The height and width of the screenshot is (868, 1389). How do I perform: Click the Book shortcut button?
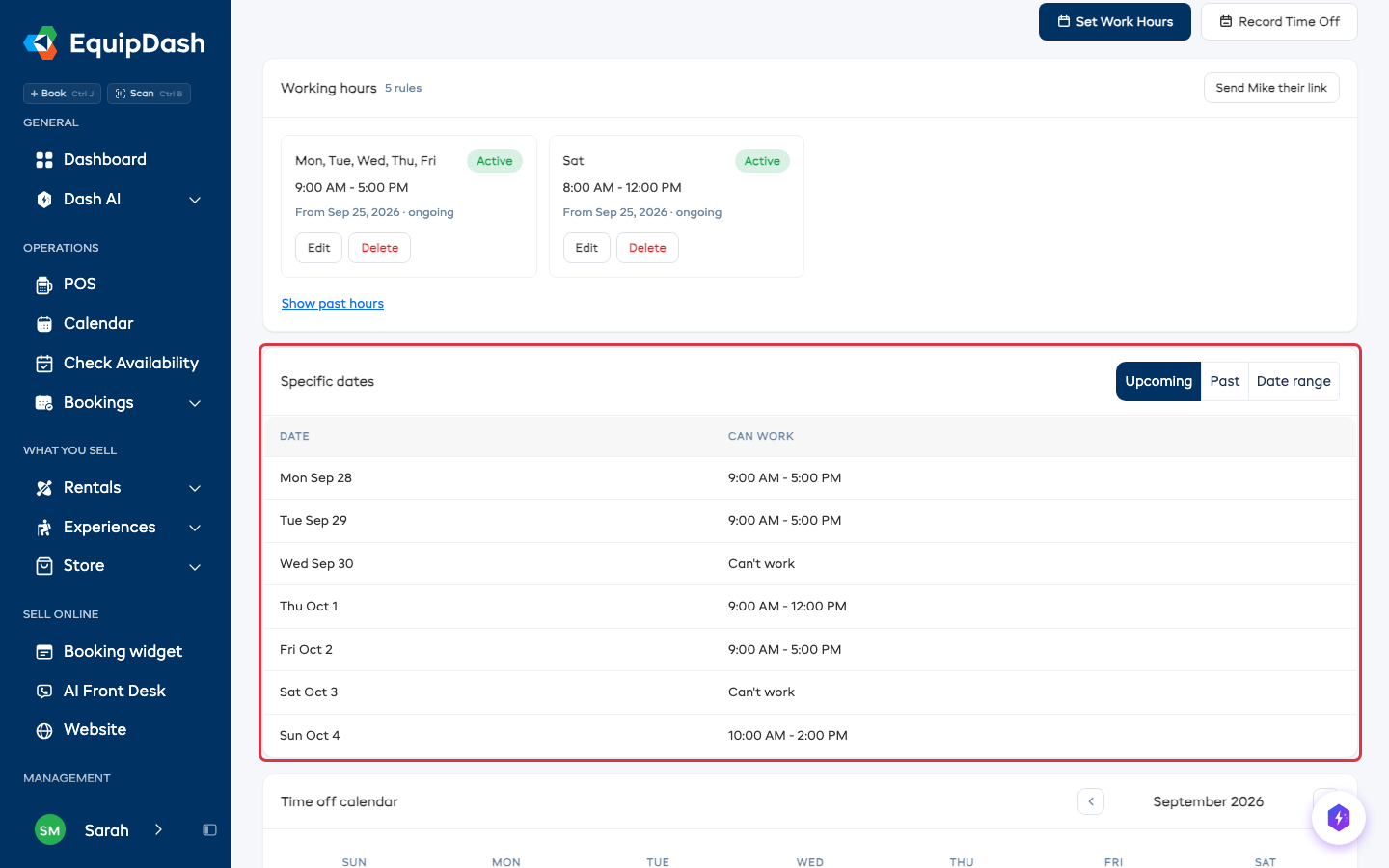62,94
